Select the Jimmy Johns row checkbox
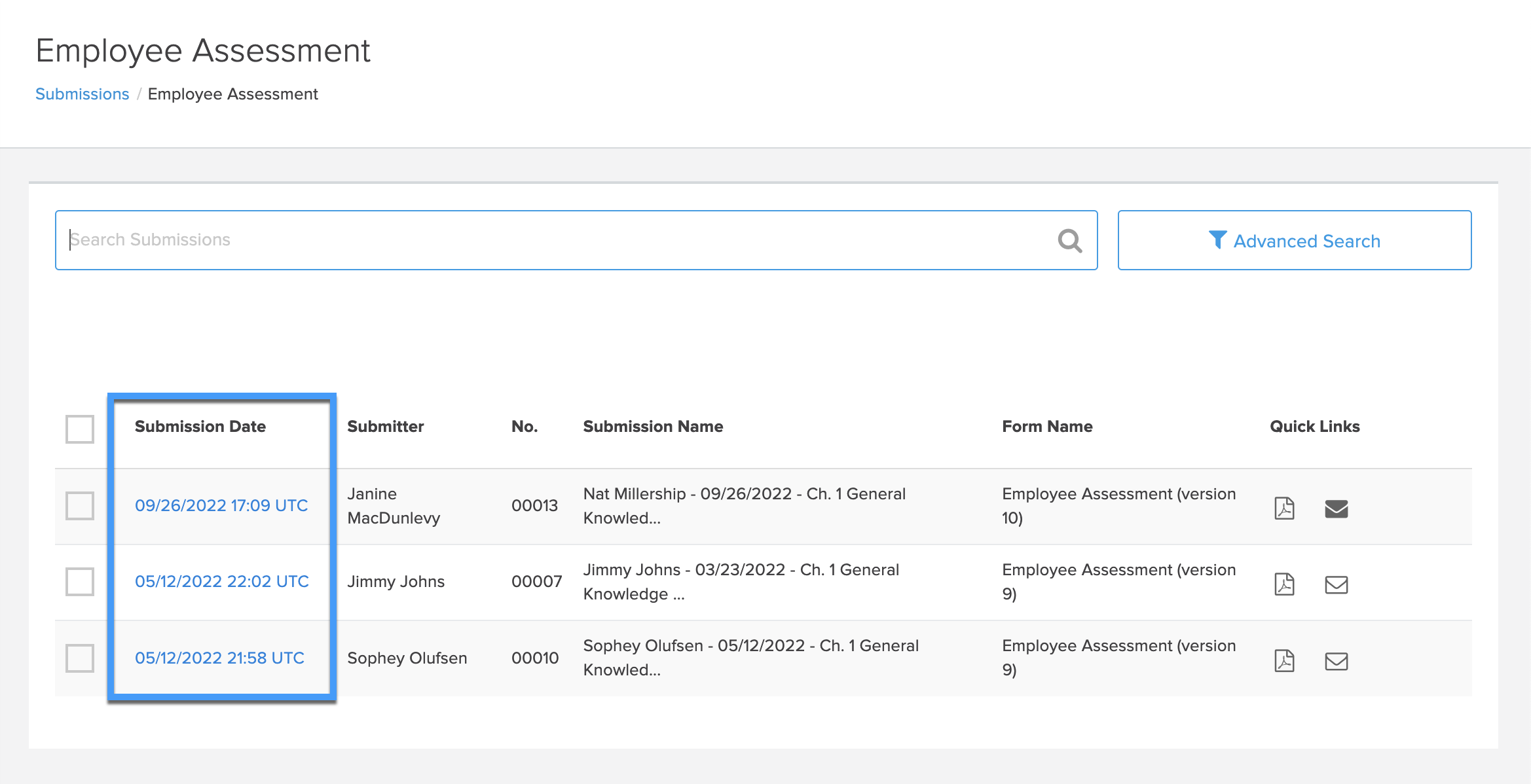The height and width of the screenshot is (784, 1531). 80,582
